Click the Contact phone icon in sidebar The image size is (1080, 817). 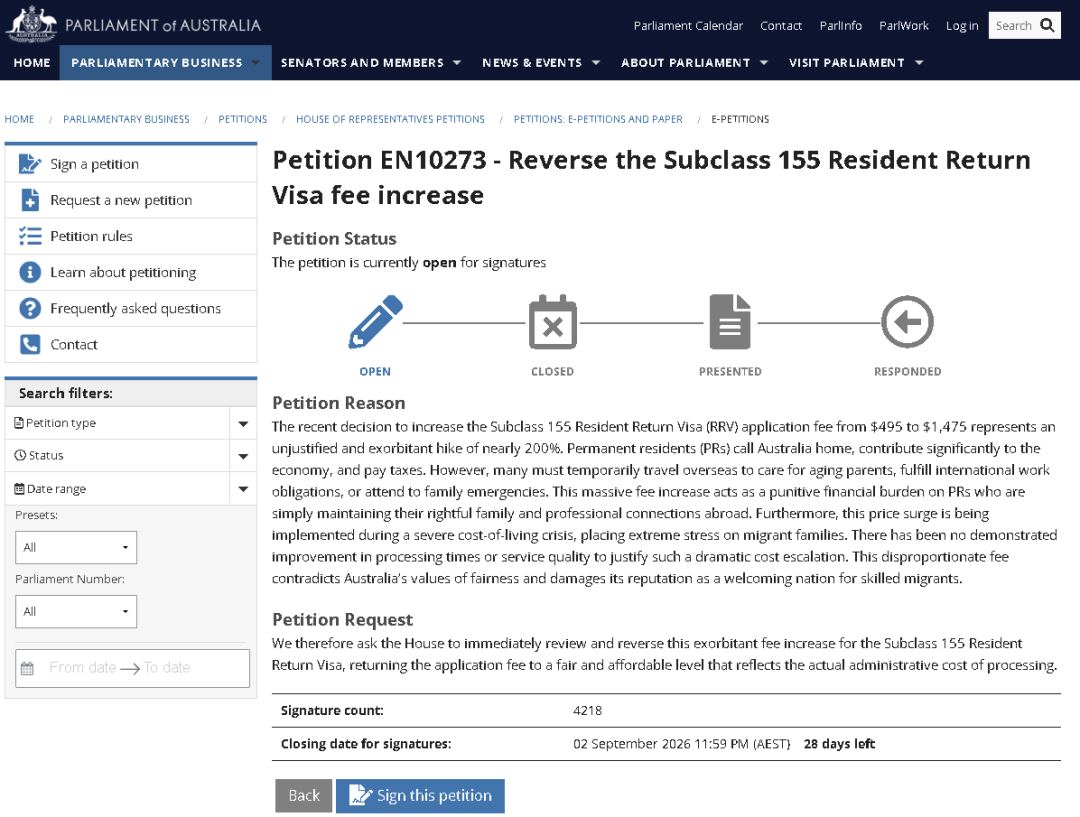[x=30, y=344]
